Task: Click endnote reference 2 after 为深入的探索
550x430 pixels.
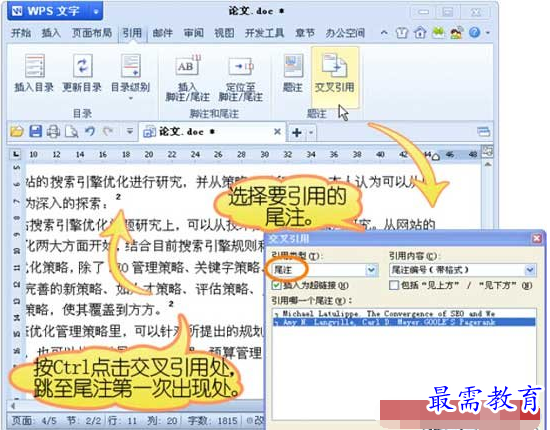Action: (119, 197)
